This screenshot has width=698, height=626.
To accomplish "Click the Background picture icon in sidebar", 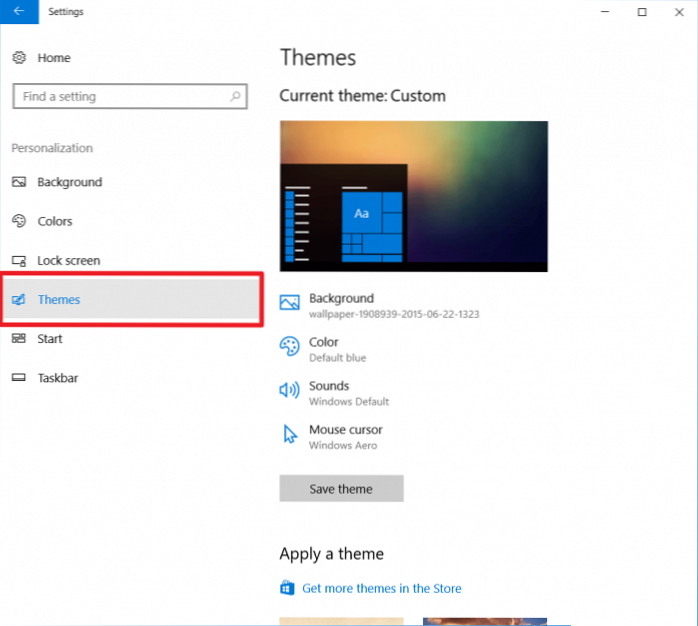I will click(19, 182).
